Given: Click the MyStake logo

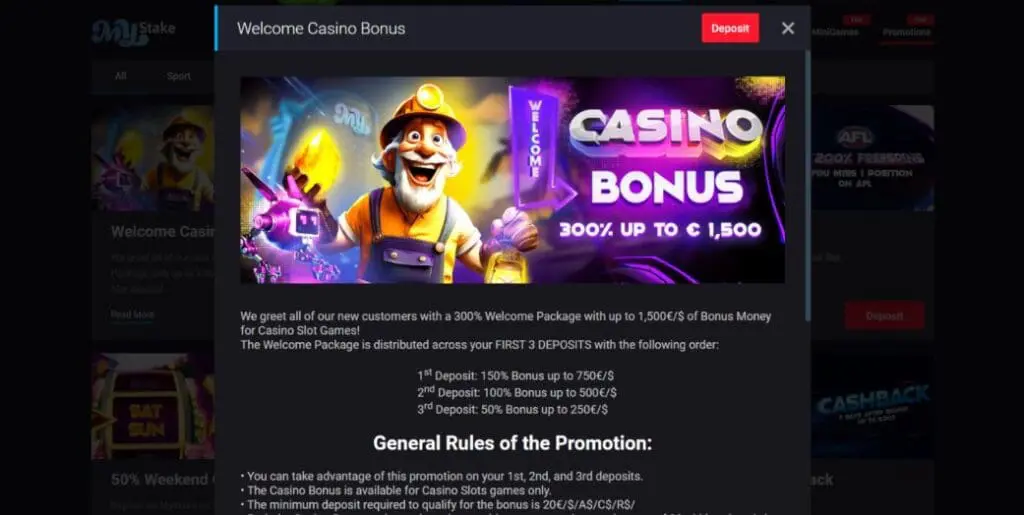Looking at the screenshot, I should [133, 31].
